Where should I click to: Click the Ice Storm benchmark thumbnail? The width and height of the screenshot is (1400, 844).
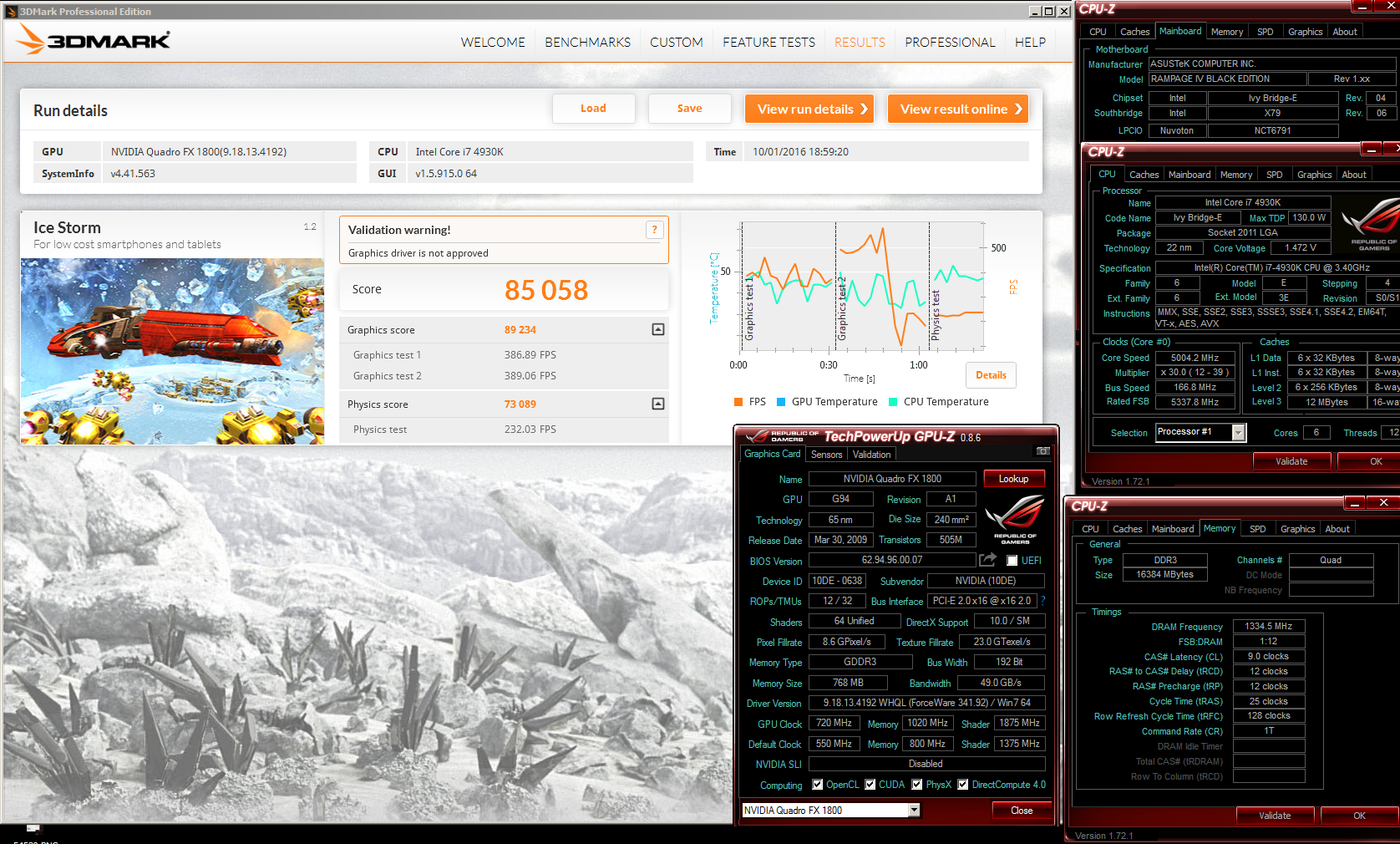[172, 351]
